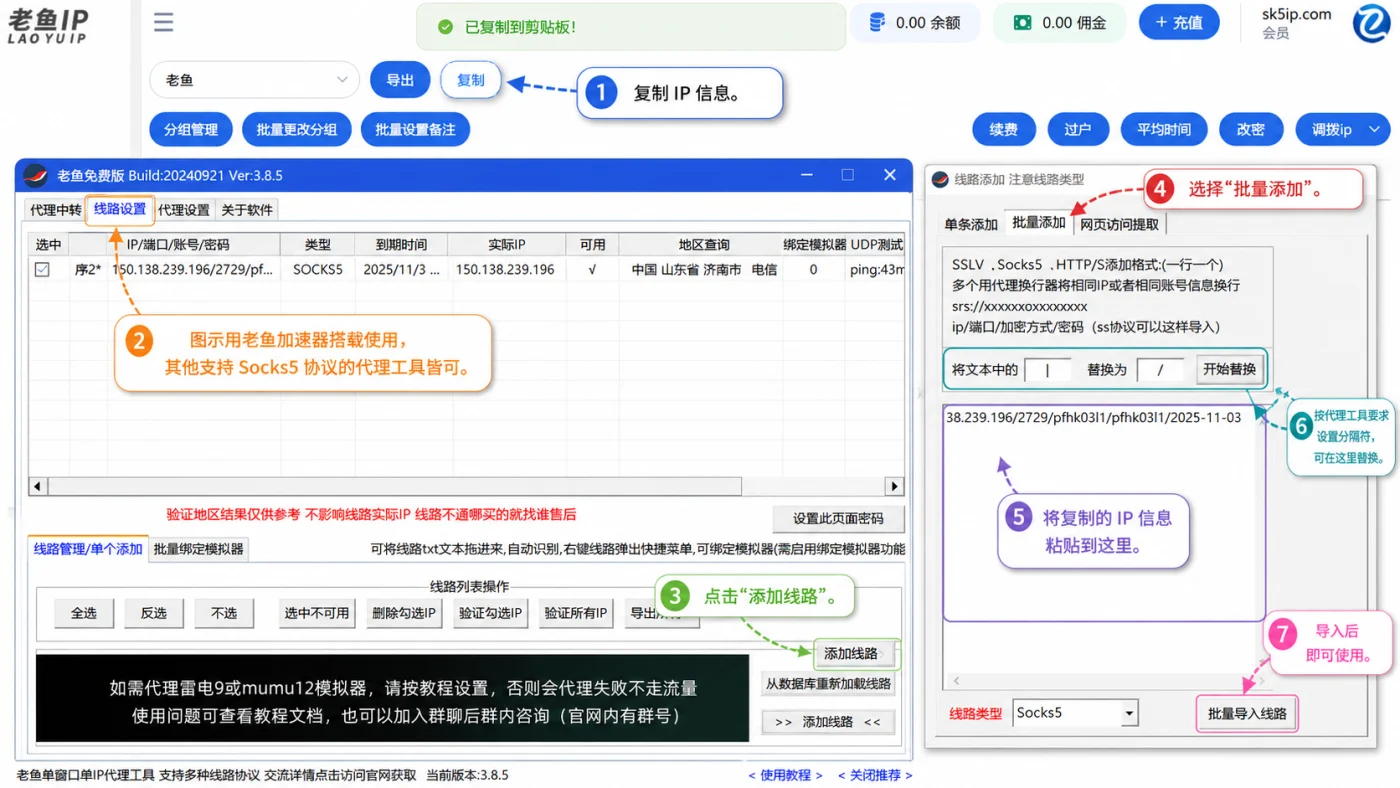Minimize the 老鱼免费版 window
1400x788 pixels.
807,175
